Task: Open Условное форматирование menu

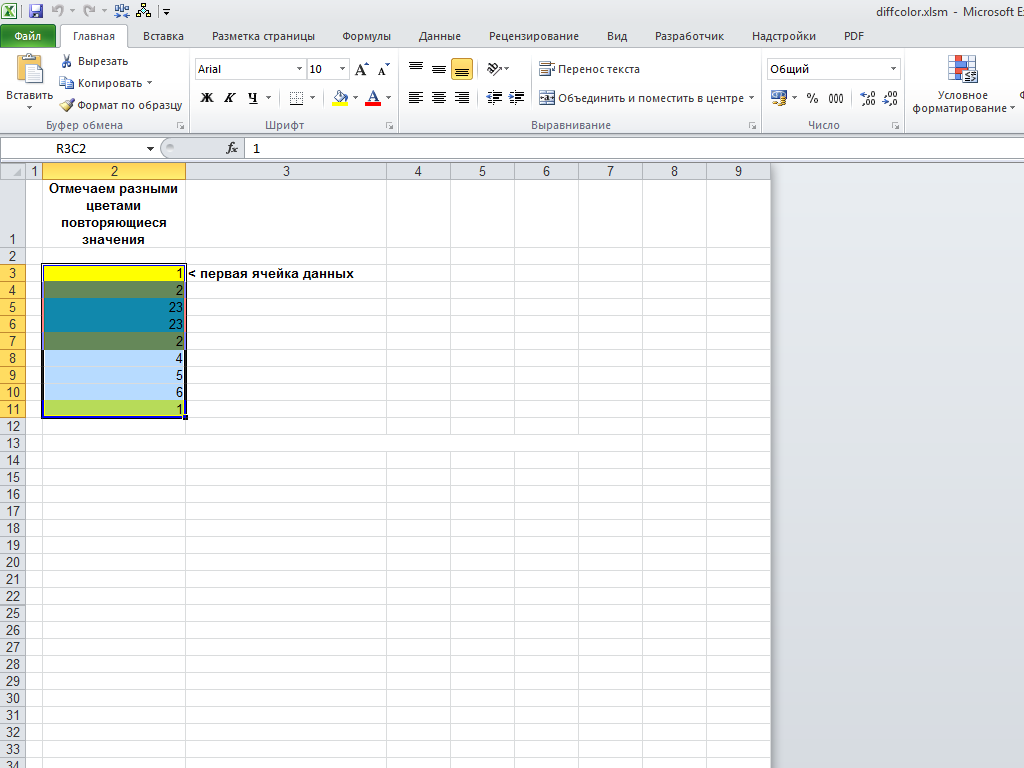Action: point(963,85)
